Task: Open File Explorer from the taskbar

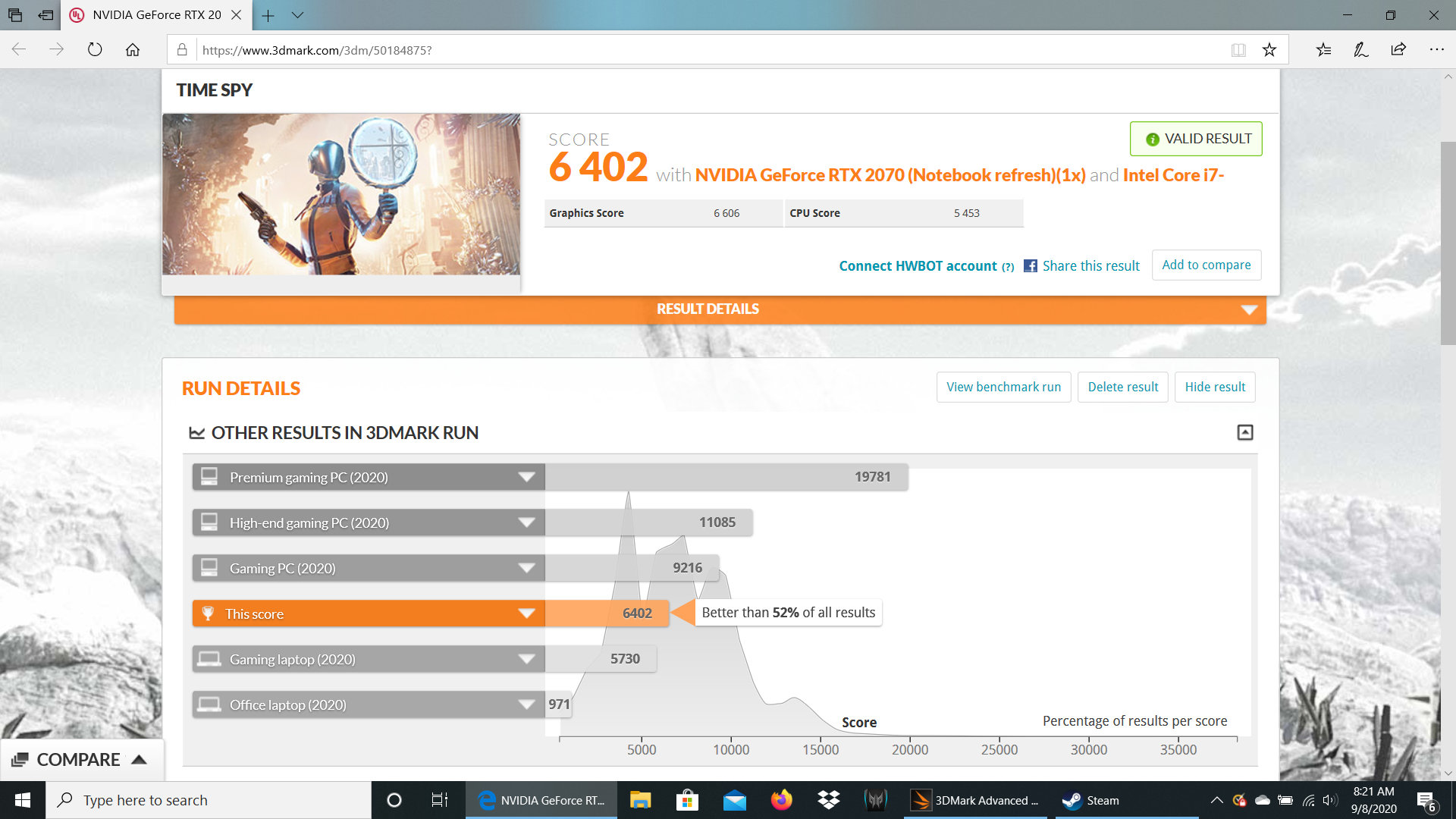Action: coord(640,800)
